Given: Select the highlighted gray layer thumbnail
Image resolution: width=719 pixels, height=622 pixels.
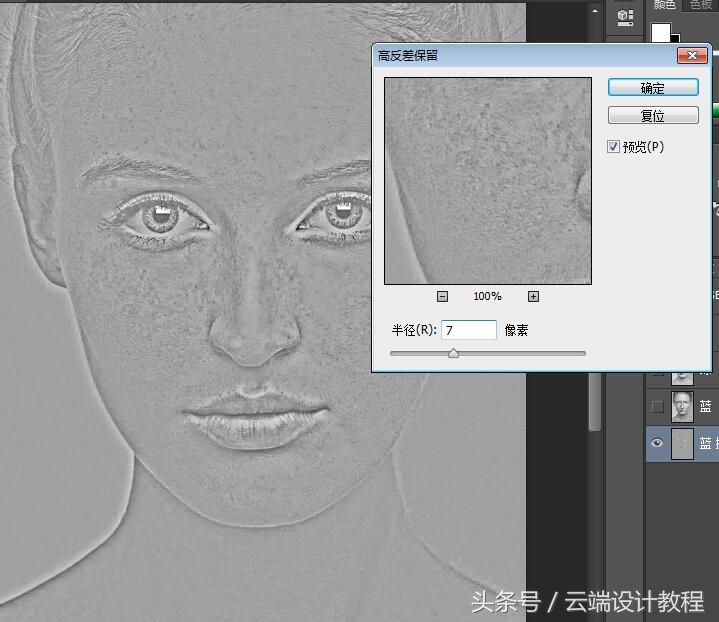Looking at the screenshot, I should [x=682, y=444].
